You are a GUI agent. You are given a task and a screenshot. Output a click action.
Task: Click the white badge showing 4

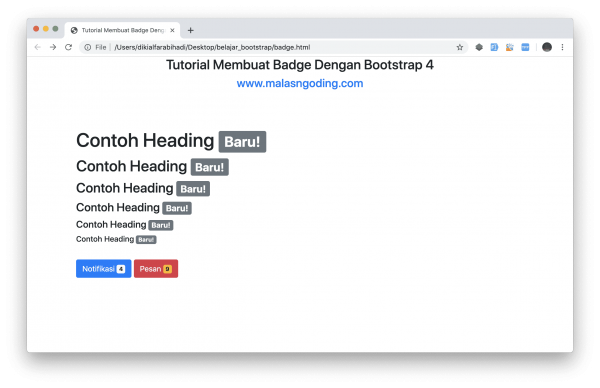pyautogui.click(x=121, y=269)
